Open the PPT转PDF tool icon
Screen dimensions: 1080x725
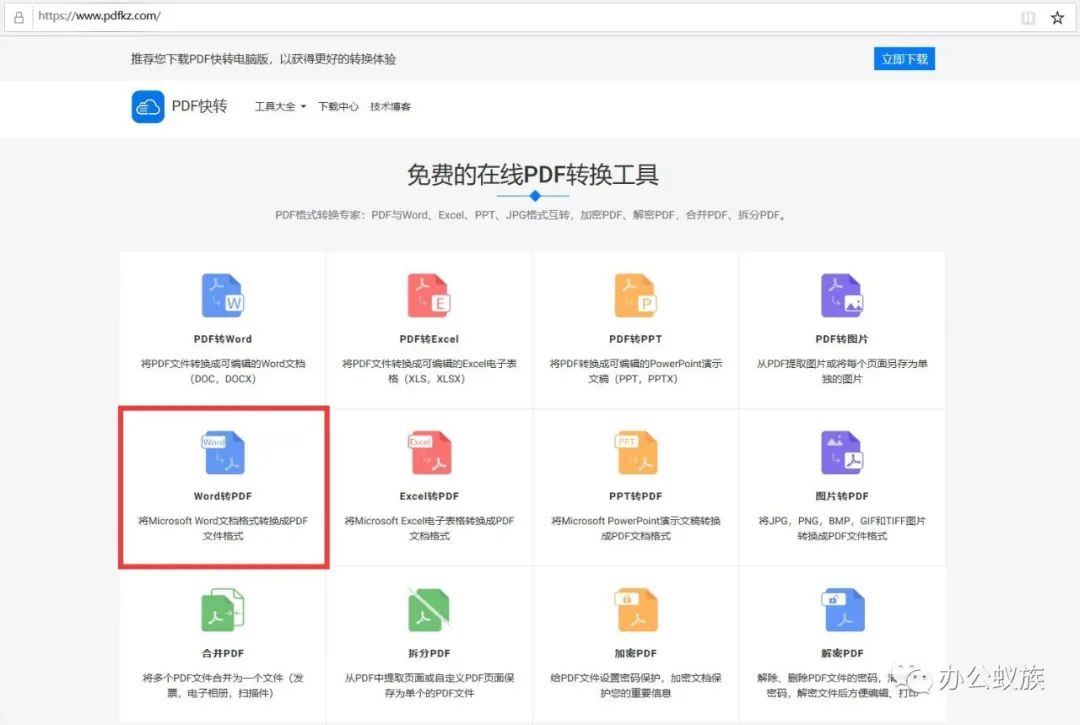636,452
